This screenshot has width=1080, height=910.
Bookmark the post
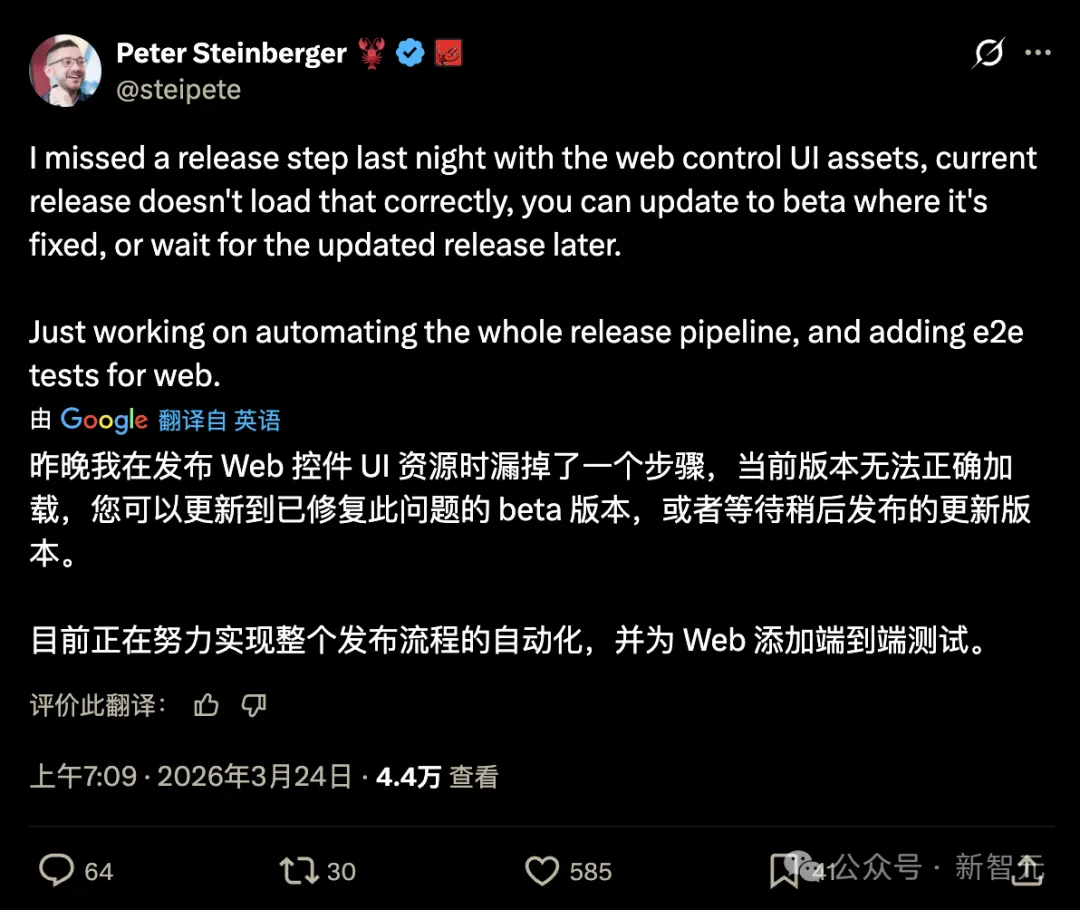[x=783, y=871]
